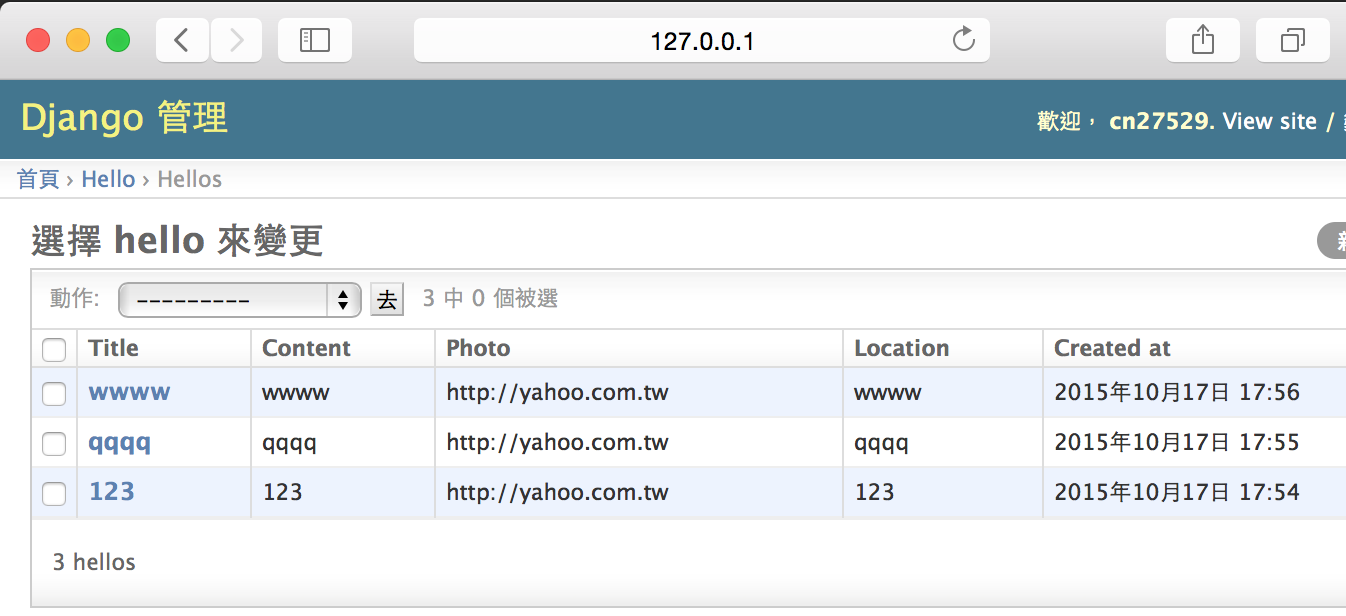Click the yellow minimize window button

tap(78, 40)
